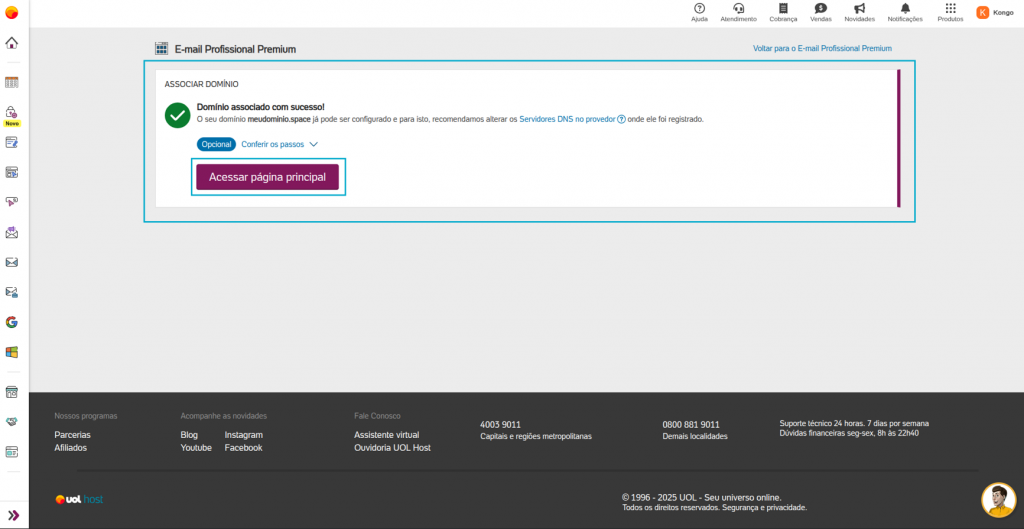Click the orange table grid sidebar icon

pyautogui.click(x=12, y=82)
